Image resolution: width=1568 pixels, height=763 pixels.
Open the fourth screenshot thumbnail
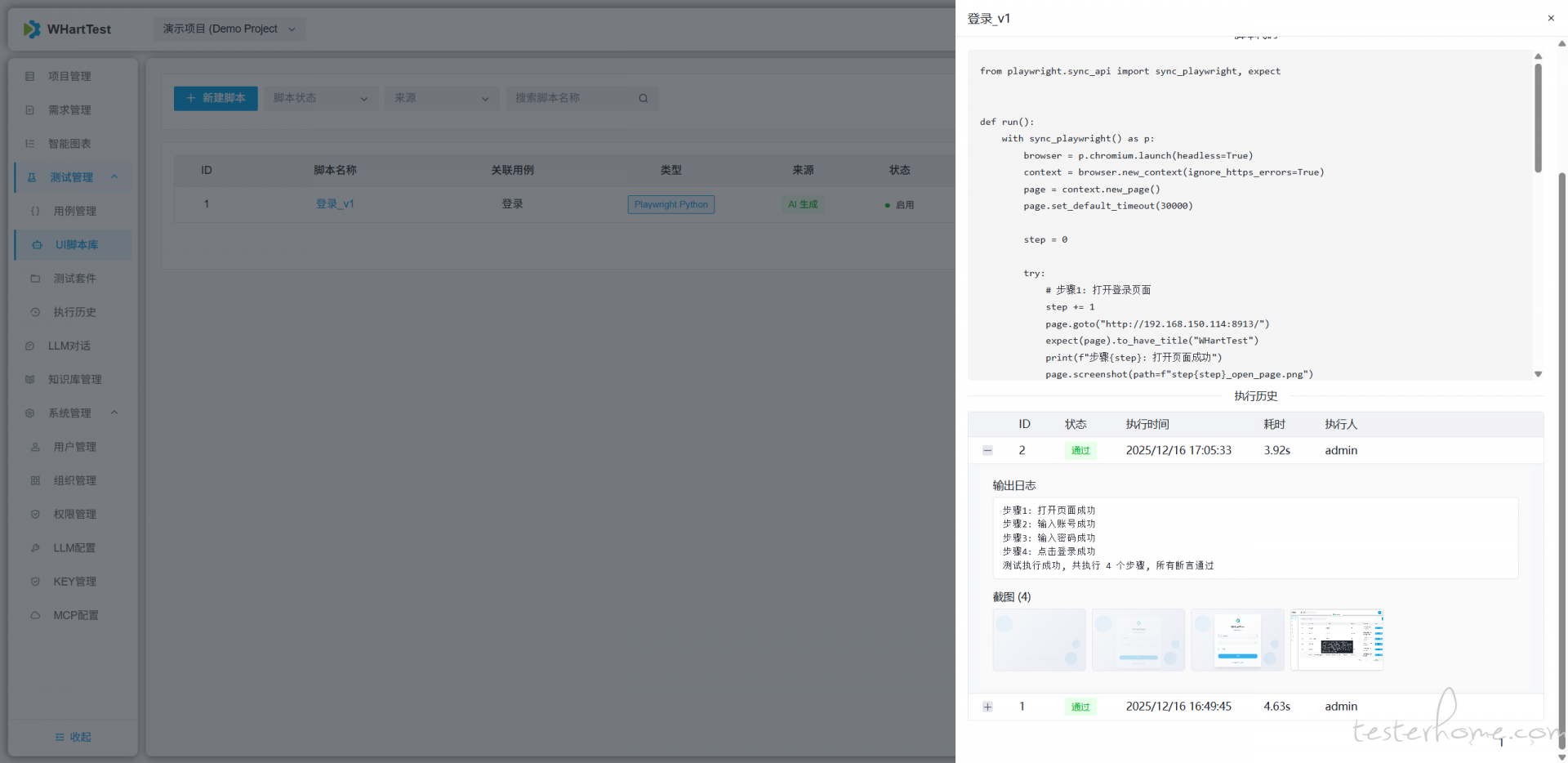point(1336,640)
